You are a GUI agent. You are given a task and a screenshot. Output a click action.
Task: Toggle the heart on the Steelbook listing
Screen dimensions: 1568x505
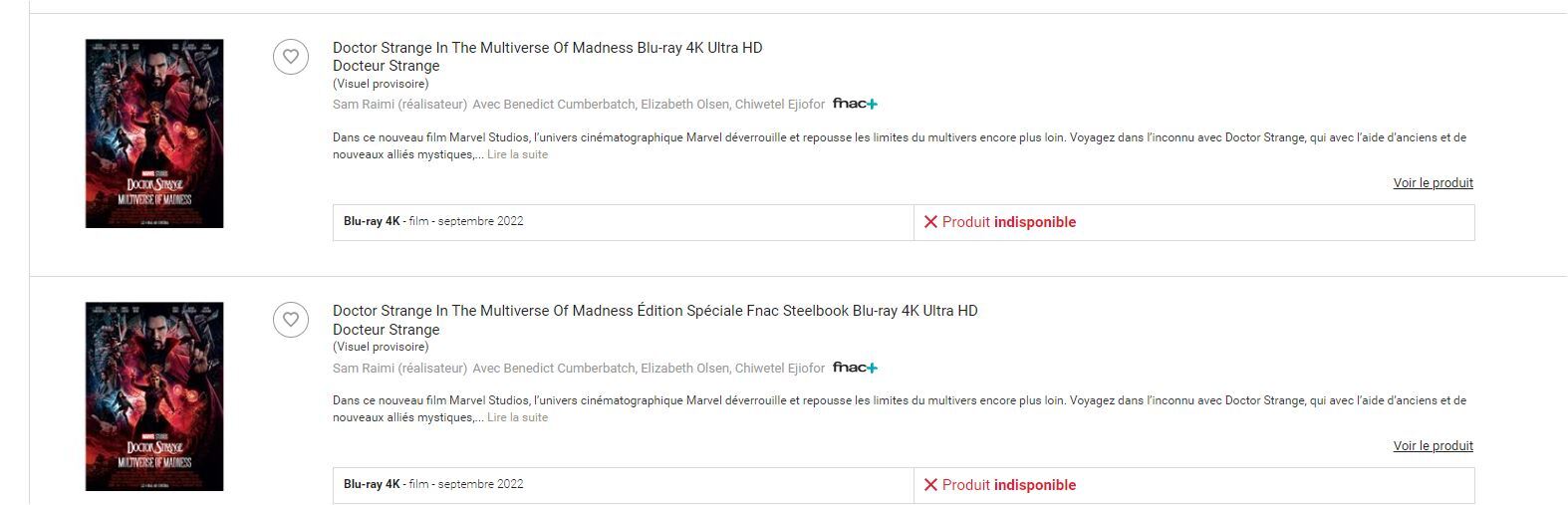pyautogui.click(x=291, y=320)
